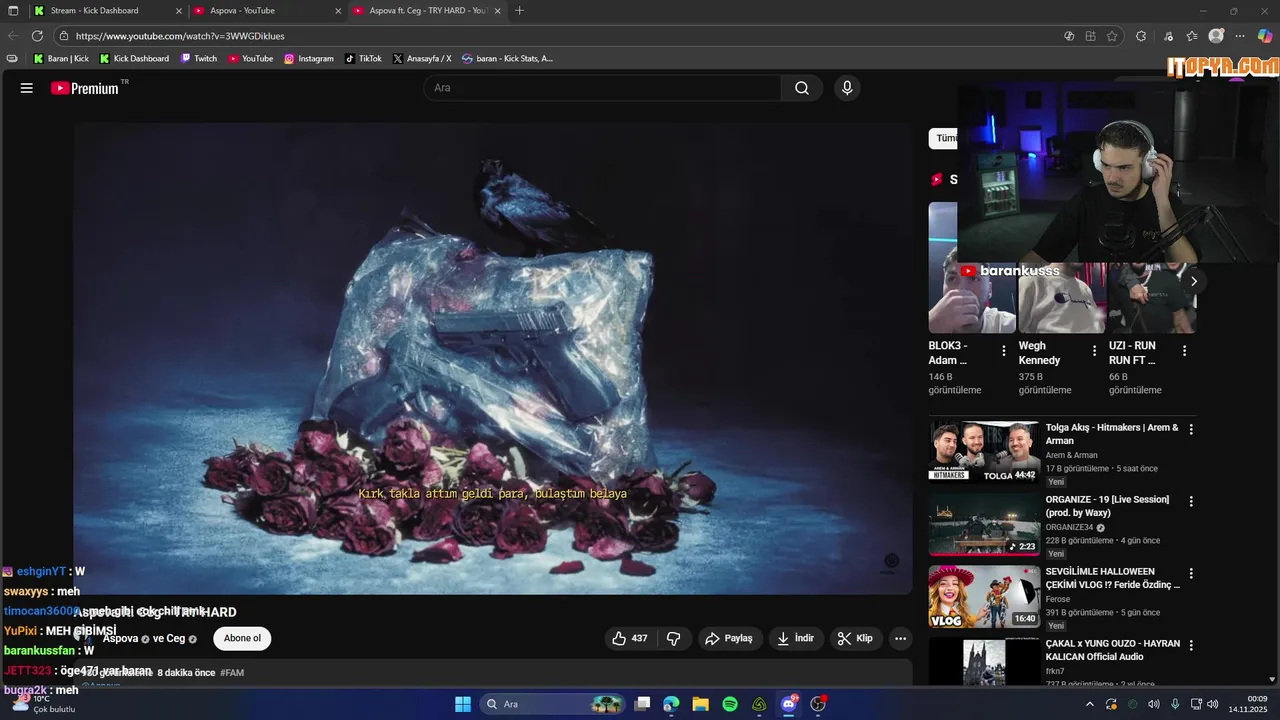Launch the Copilot icon in the browser toolbar
This screenshot has height=720, width=1280.
(1265, 36)
